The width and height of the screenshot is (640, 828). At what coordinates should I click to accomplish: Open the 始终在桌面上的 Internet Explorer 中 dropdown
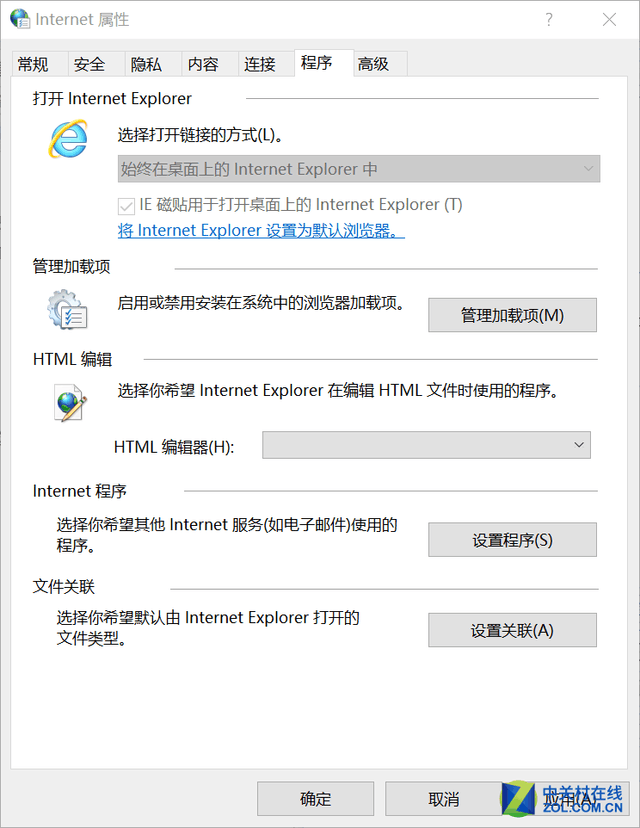click(359, 169)
